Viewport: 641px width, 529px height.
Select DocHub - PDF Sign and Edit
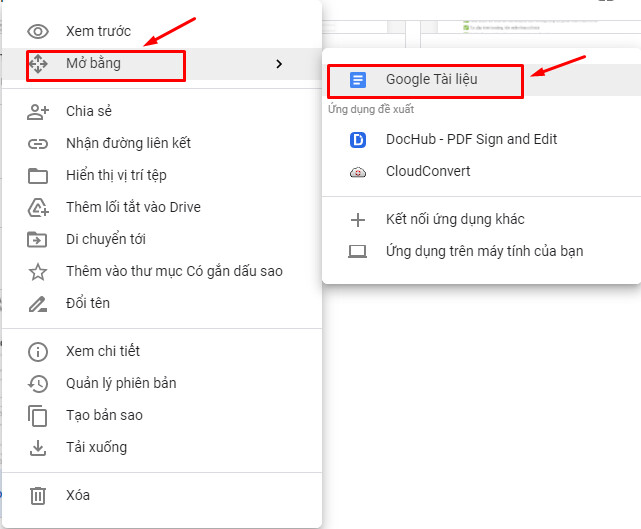[482, 139]
